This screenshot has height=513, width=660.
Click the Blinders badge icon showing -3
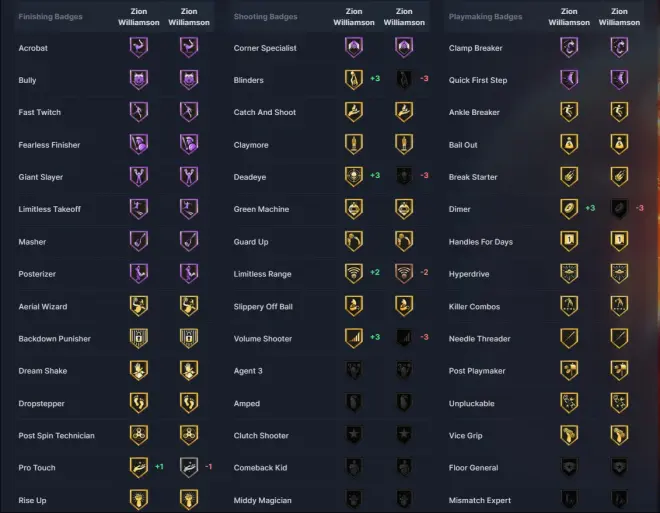click(403, 79)
